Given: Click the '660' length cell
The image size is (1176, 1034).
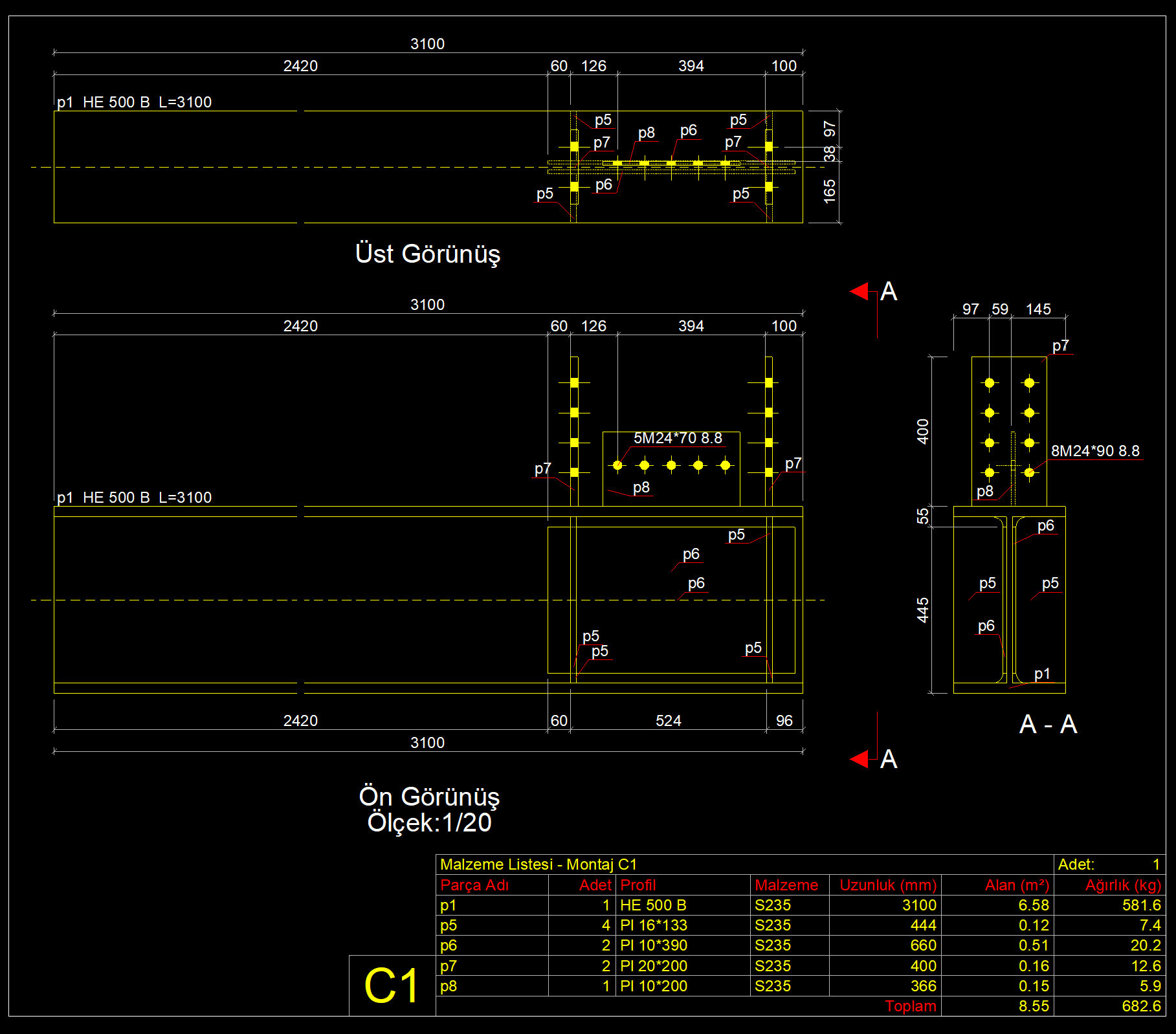Looking at the screenshot, I should [924, 945].
